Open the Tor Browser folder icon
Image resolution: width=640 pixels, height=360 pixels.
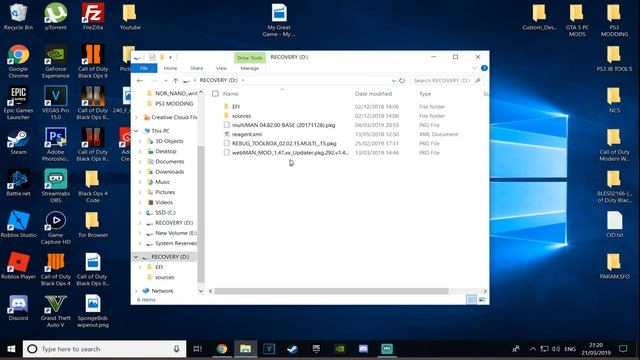point(93,224)
